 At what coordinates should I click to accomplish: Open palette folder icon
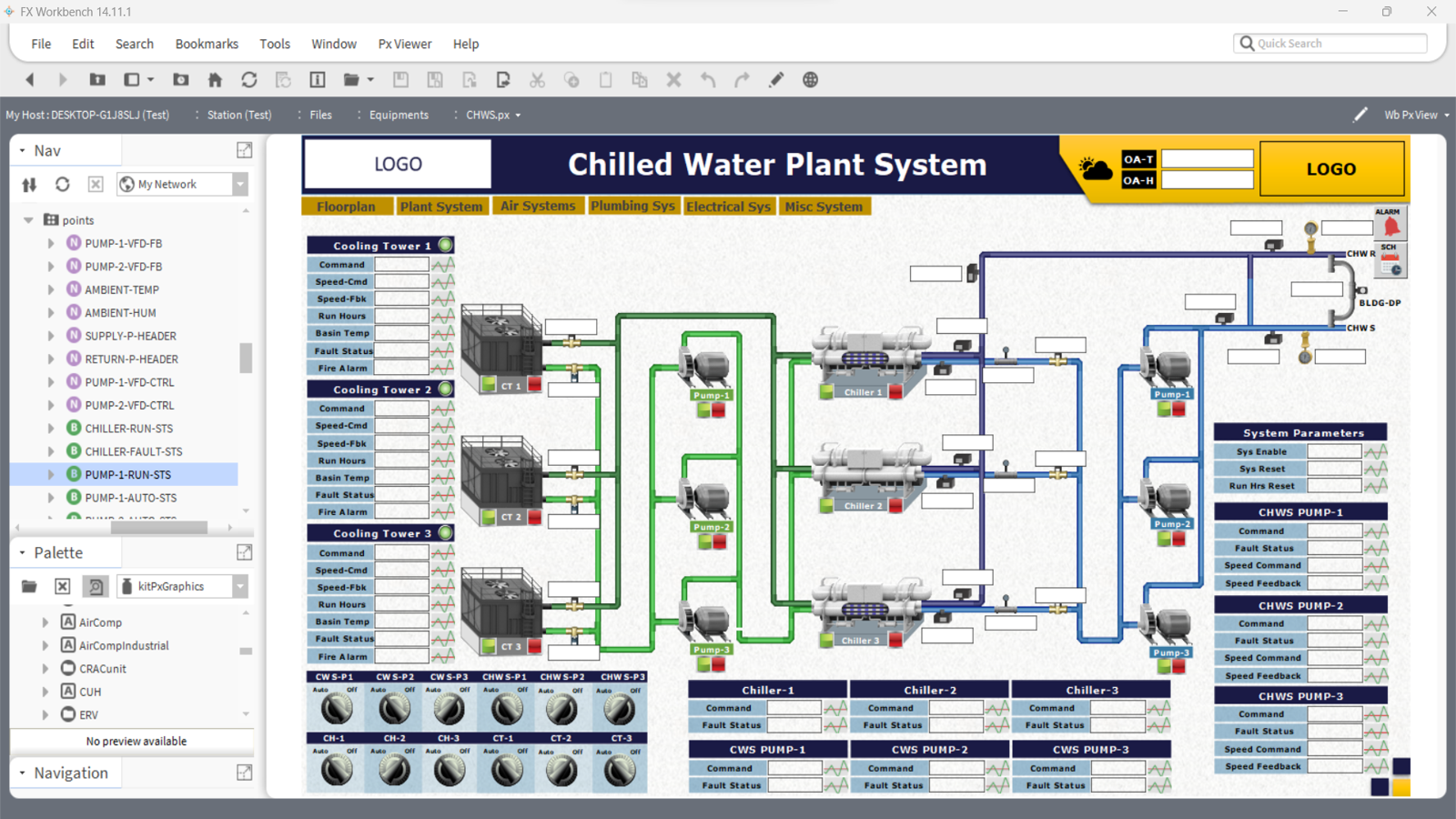click(29, 586)
